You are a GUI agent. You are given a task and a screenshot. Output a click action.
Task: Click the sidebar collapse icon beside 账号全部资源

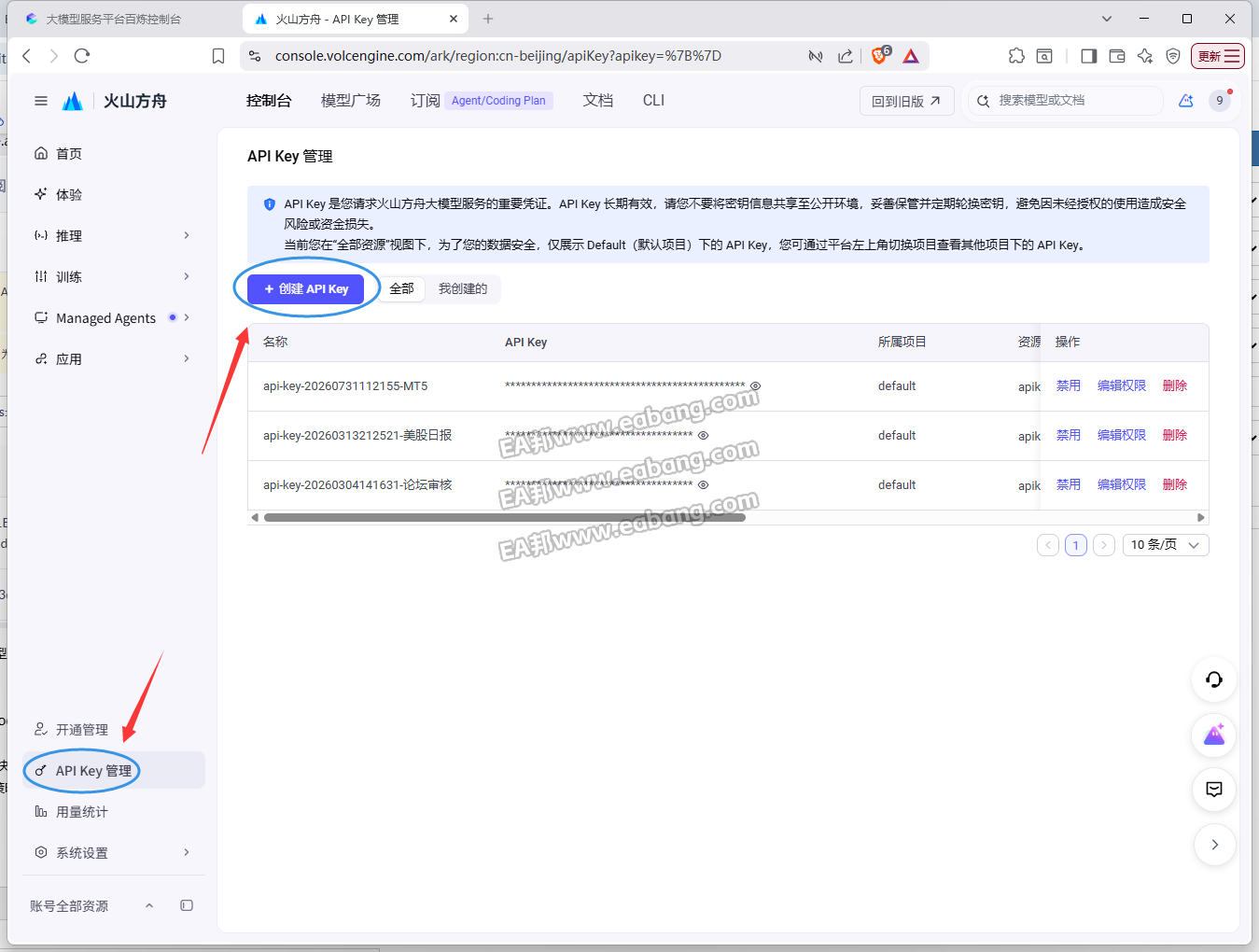click(187, 905)
